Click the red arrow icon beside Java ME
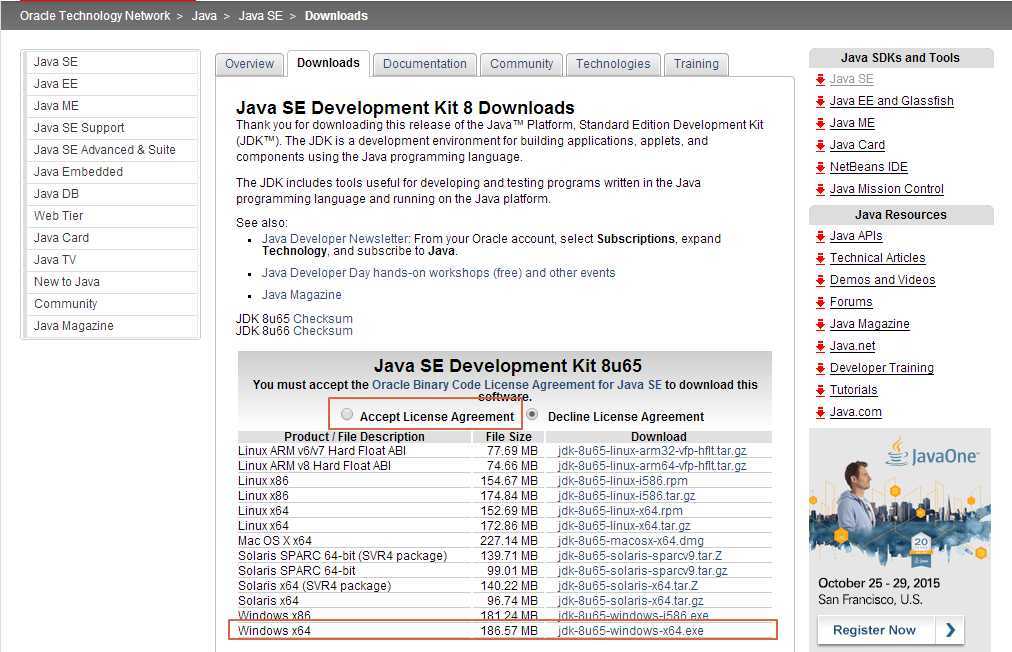 tap(820, 123)
